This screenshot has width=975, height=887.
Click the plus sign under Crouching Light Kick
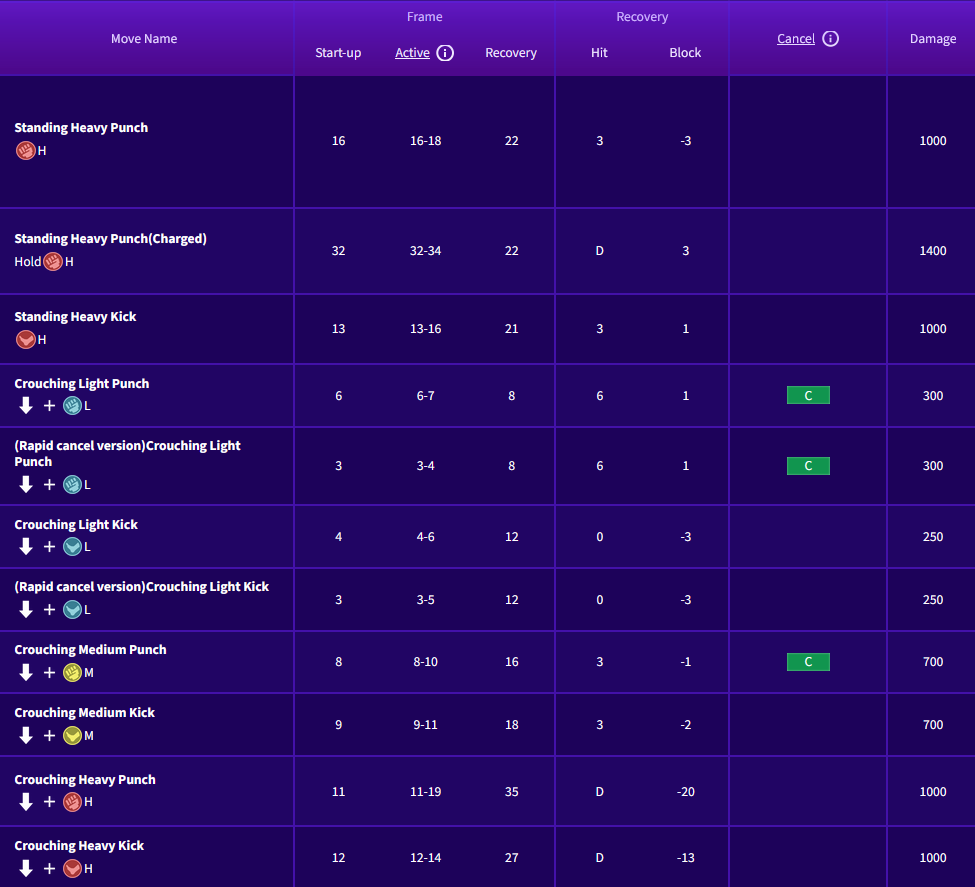point(50,547)
